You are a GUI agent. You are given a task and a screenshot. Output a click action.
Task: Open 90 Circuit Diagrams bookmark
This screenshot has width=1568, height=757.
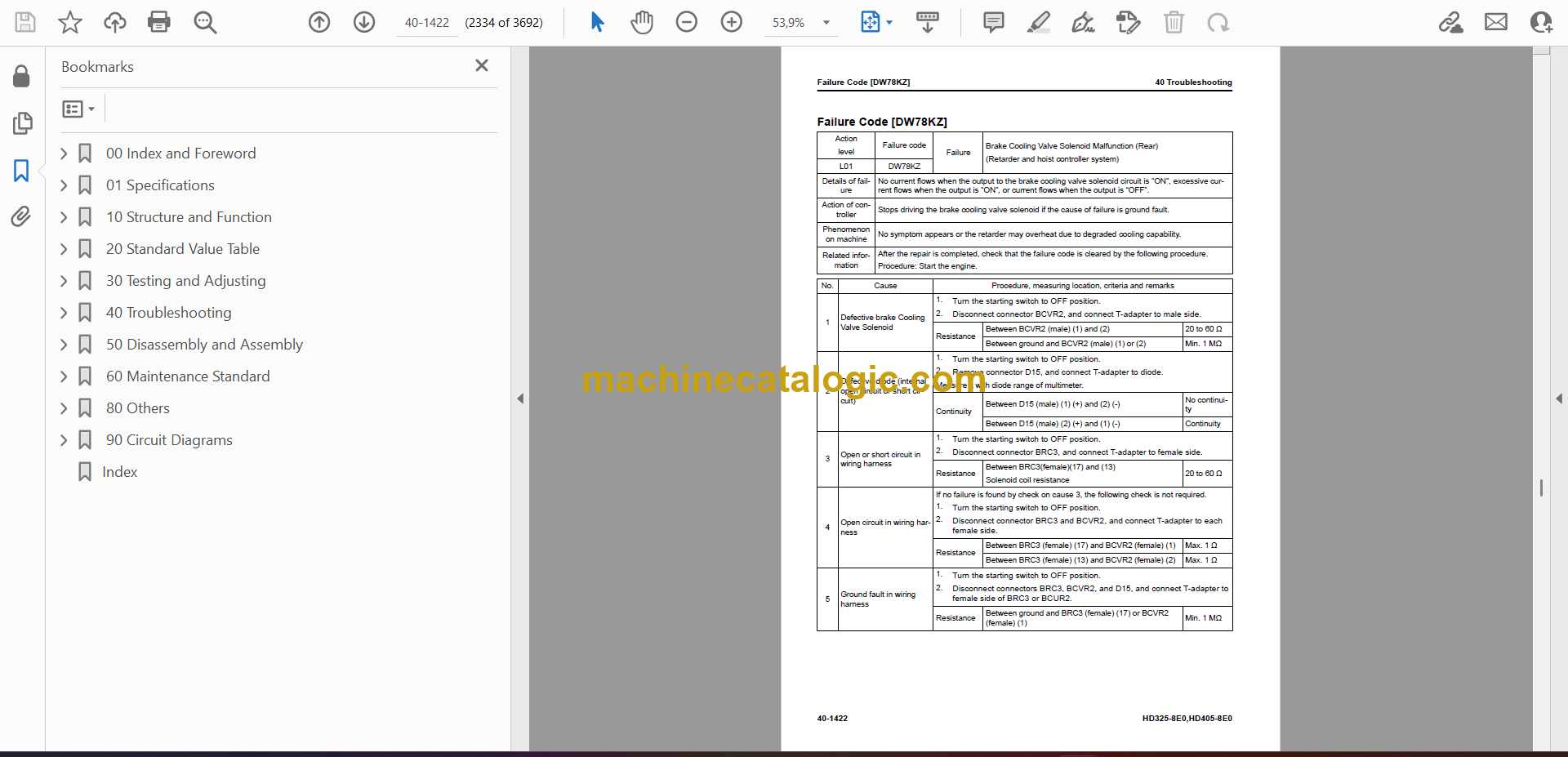click(x=169, y=440)
